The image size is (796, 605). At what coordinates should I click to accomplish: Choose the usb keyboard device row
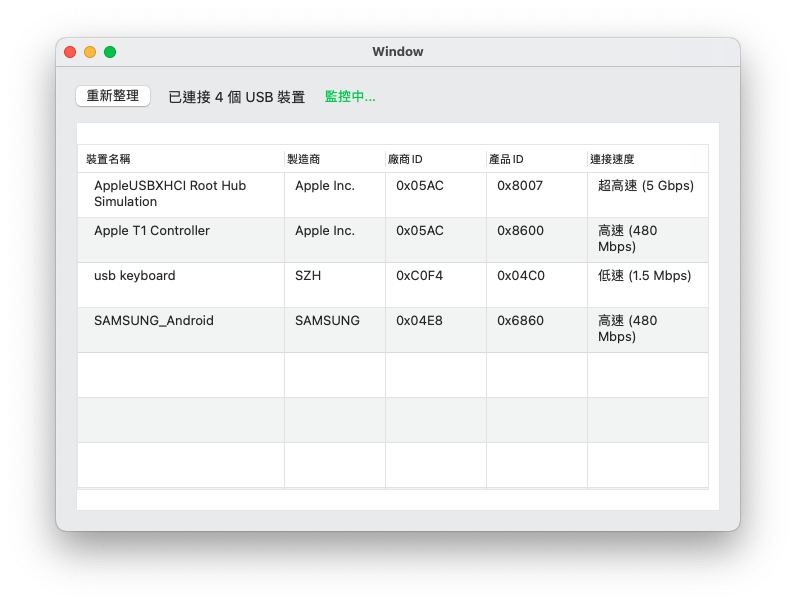click(135, 276)
